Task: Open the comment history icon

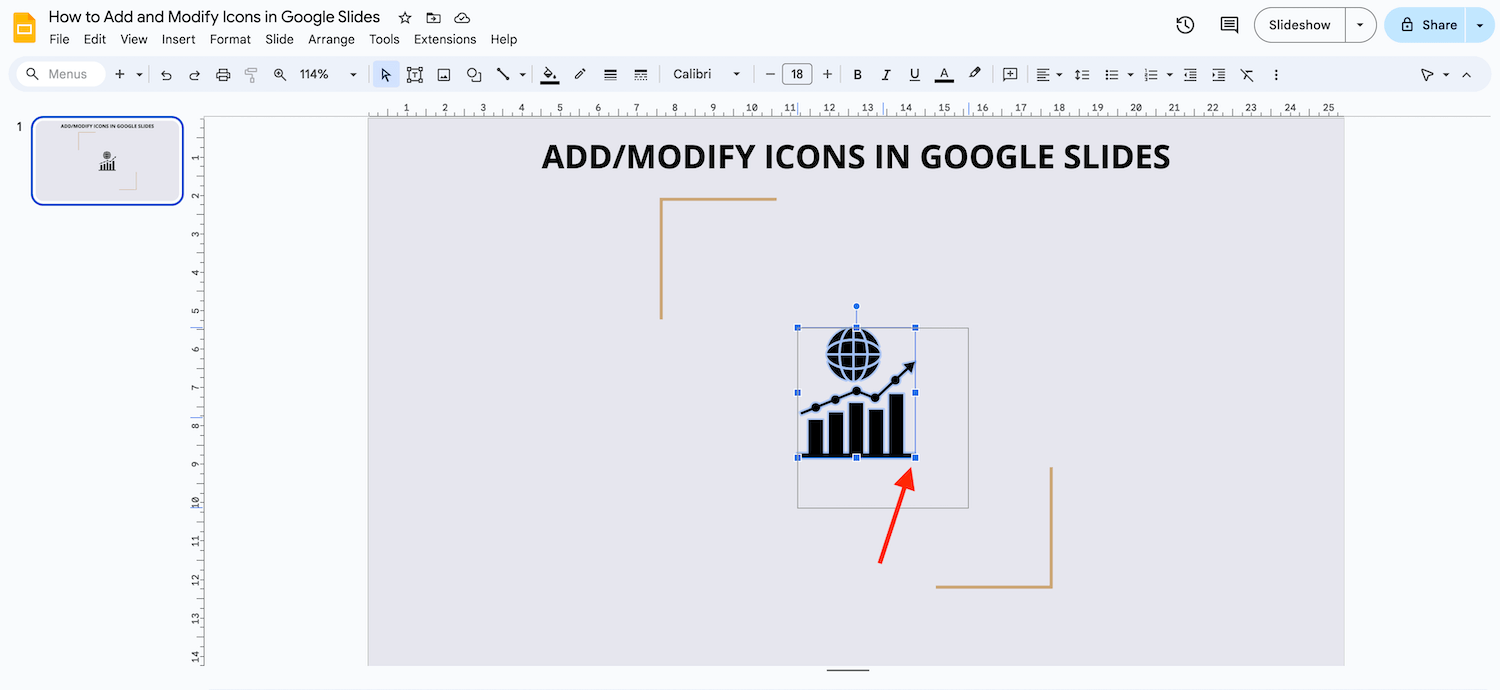Action: coord(1229,25)
